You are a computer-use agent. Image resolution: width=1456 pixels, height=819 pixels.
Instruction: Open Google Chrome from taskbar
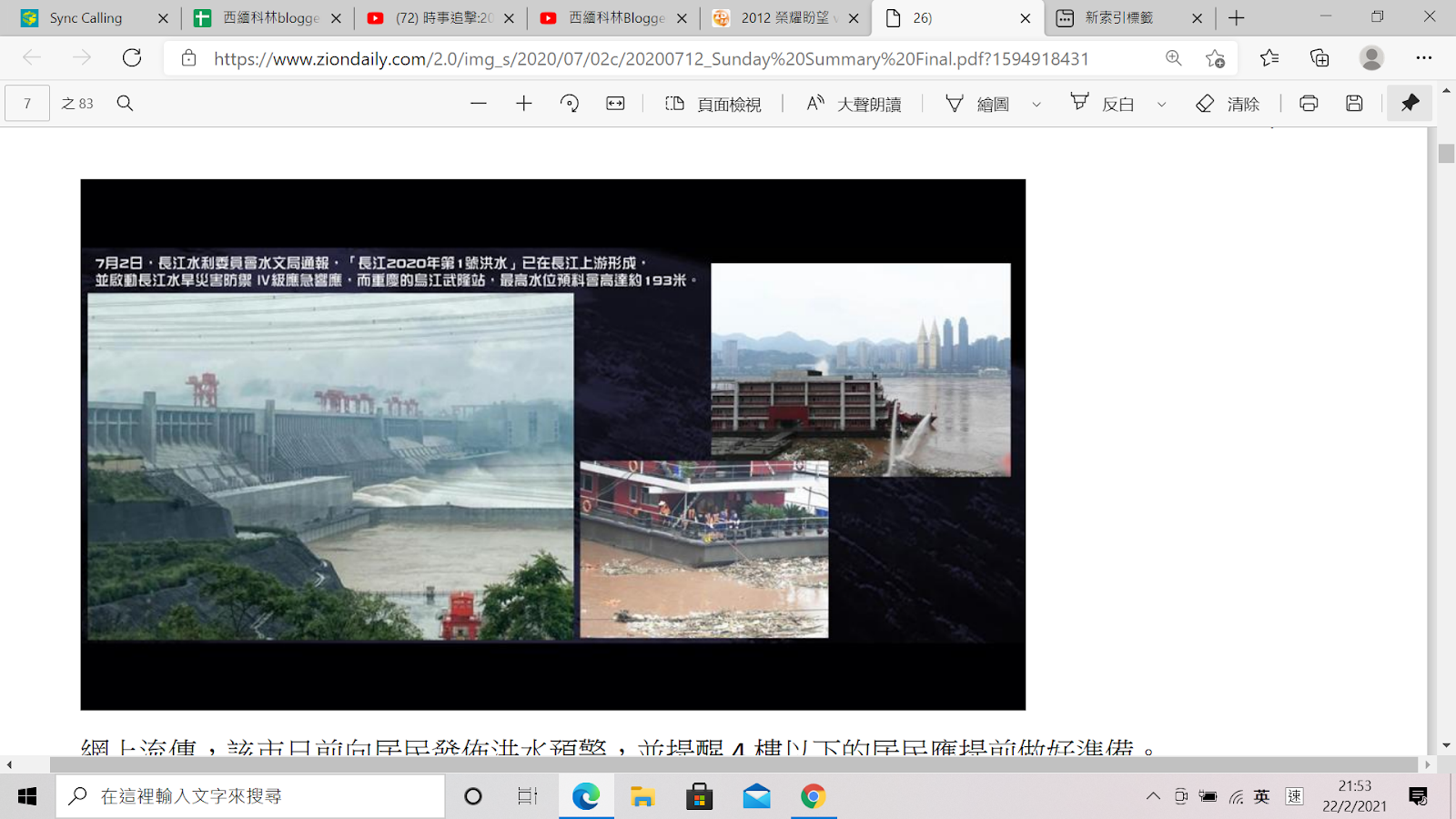[814, 797]
